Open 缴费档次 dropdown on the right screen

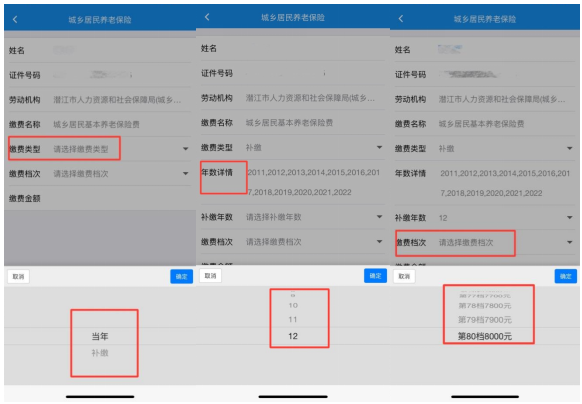[485, 243]
